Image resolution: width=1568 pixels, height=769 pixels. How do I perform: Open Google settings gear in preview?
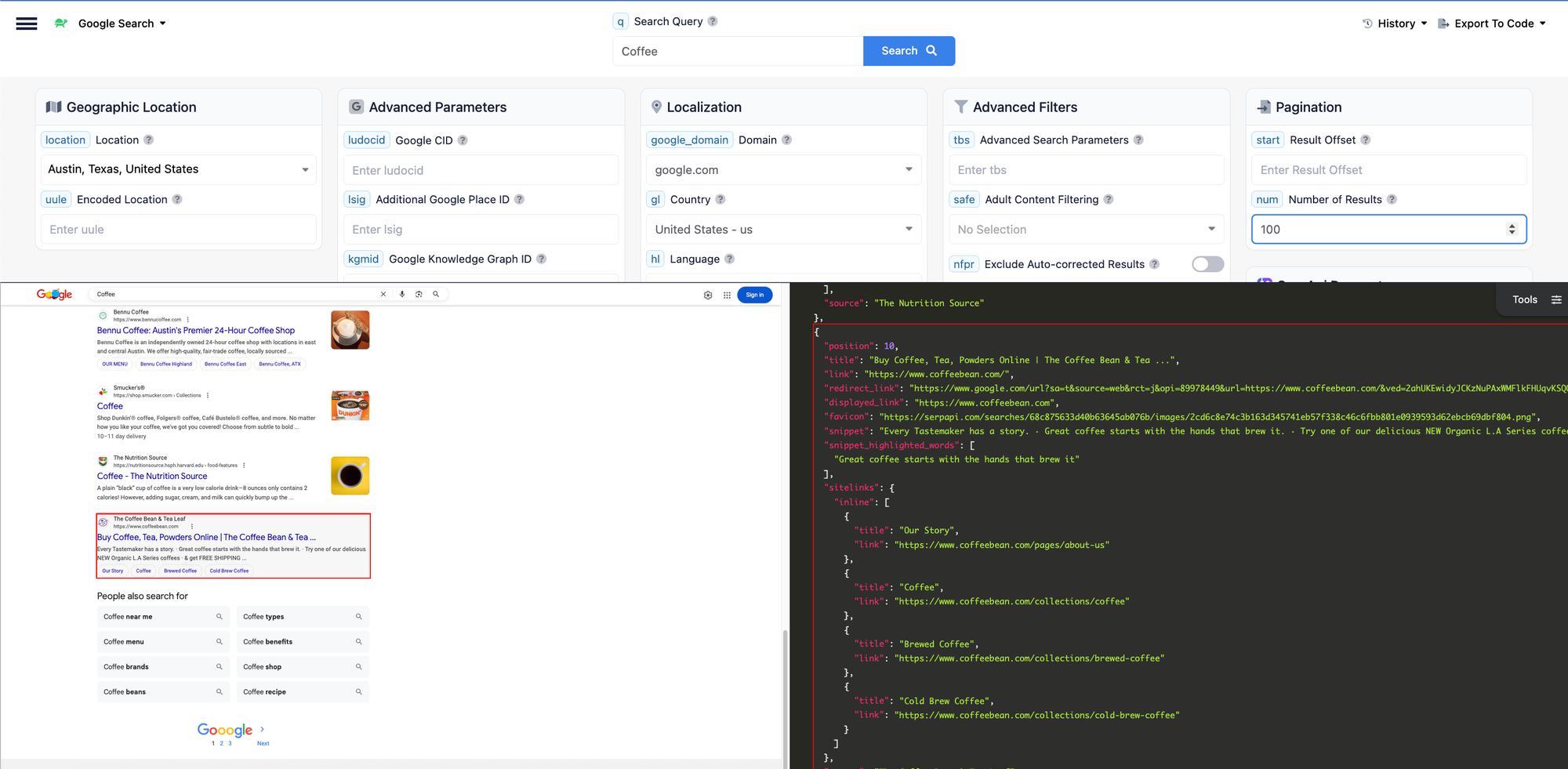pyautogui.click(x=708, y=295)
